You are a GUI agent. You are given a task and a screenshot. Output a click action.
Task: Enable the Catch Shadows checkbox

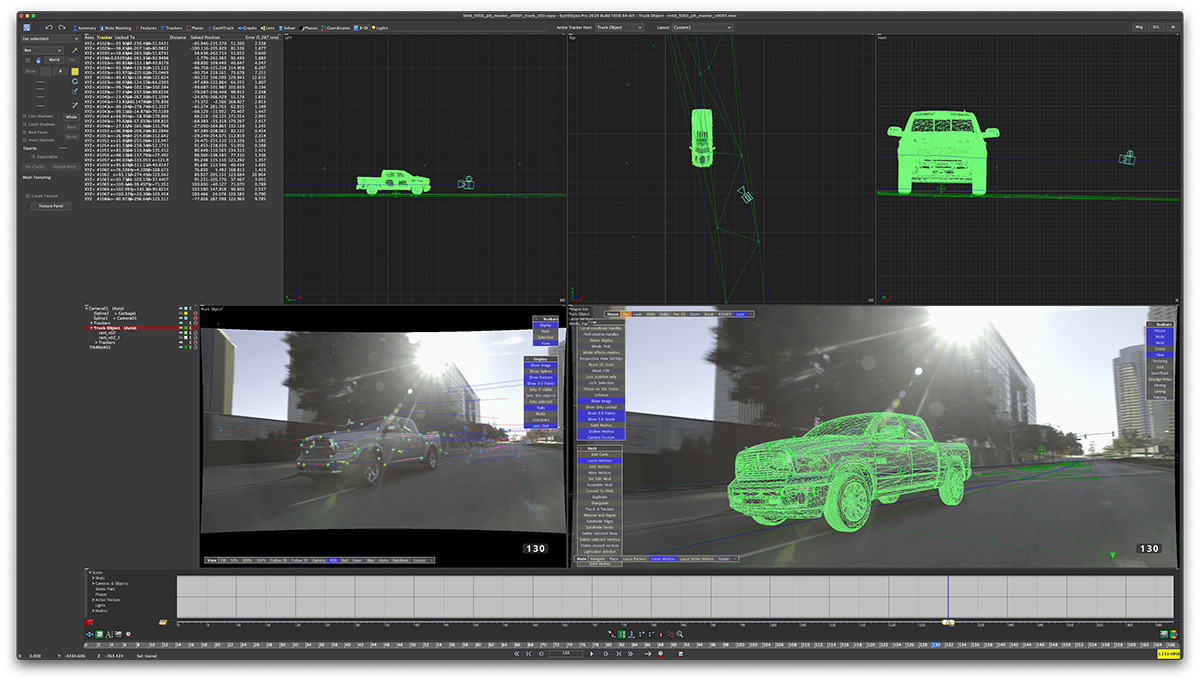click(25, 124)
